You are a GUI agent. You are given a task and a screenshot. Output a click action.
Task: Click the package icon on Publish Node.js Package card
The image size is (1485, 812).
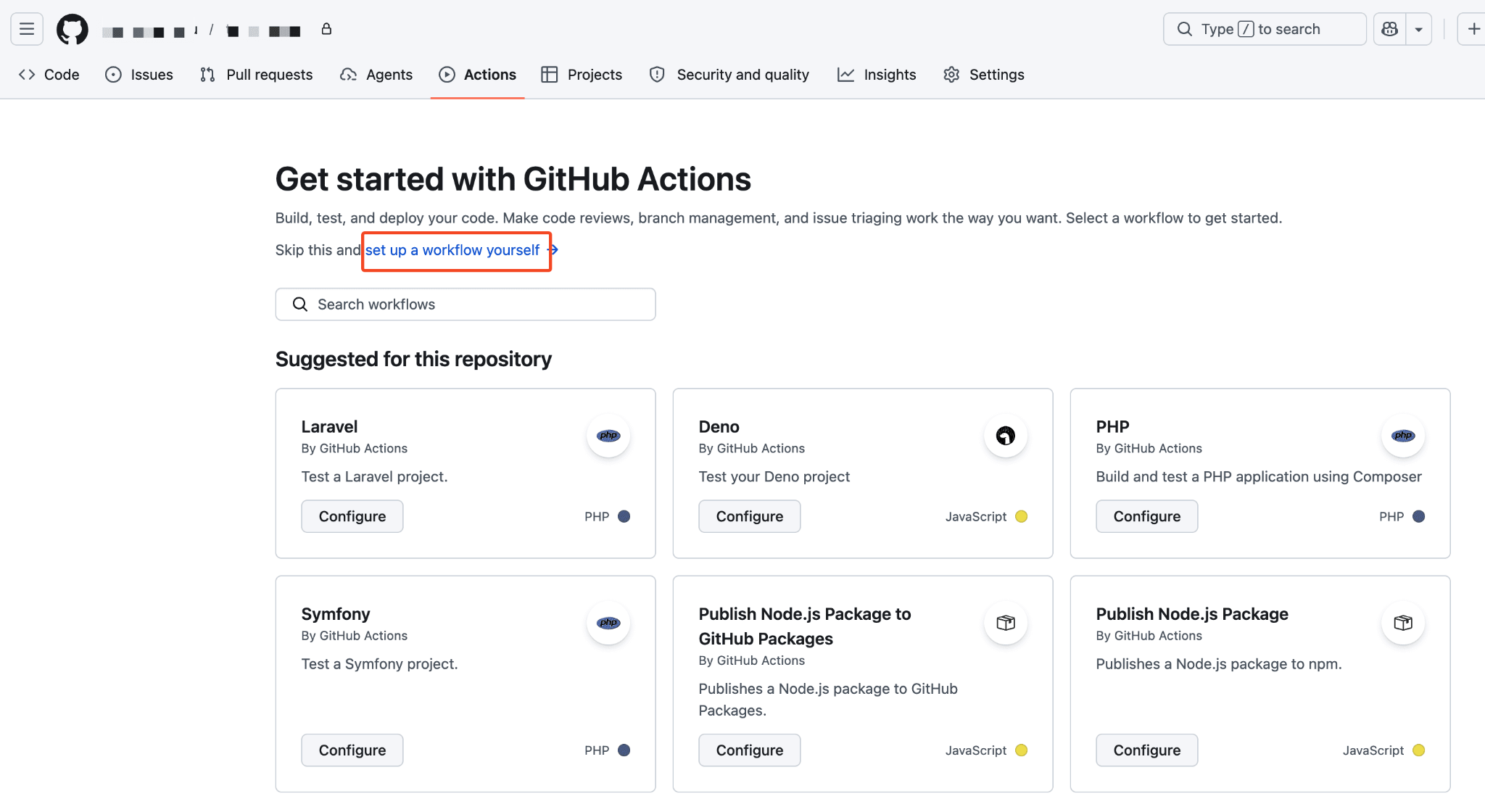1402,623
